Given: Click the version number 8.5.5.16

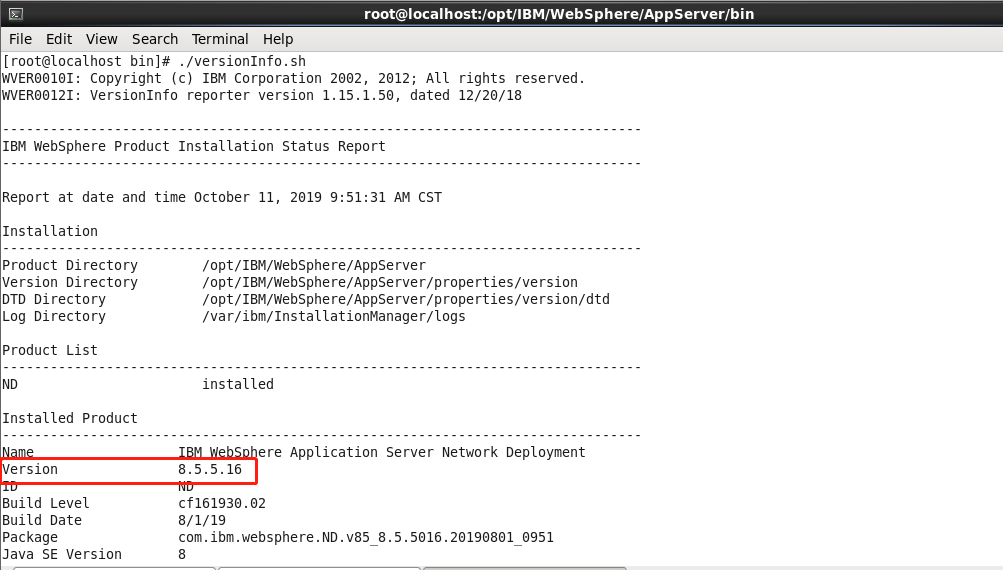Looking at the screenshot, I should tap(210, 469).
